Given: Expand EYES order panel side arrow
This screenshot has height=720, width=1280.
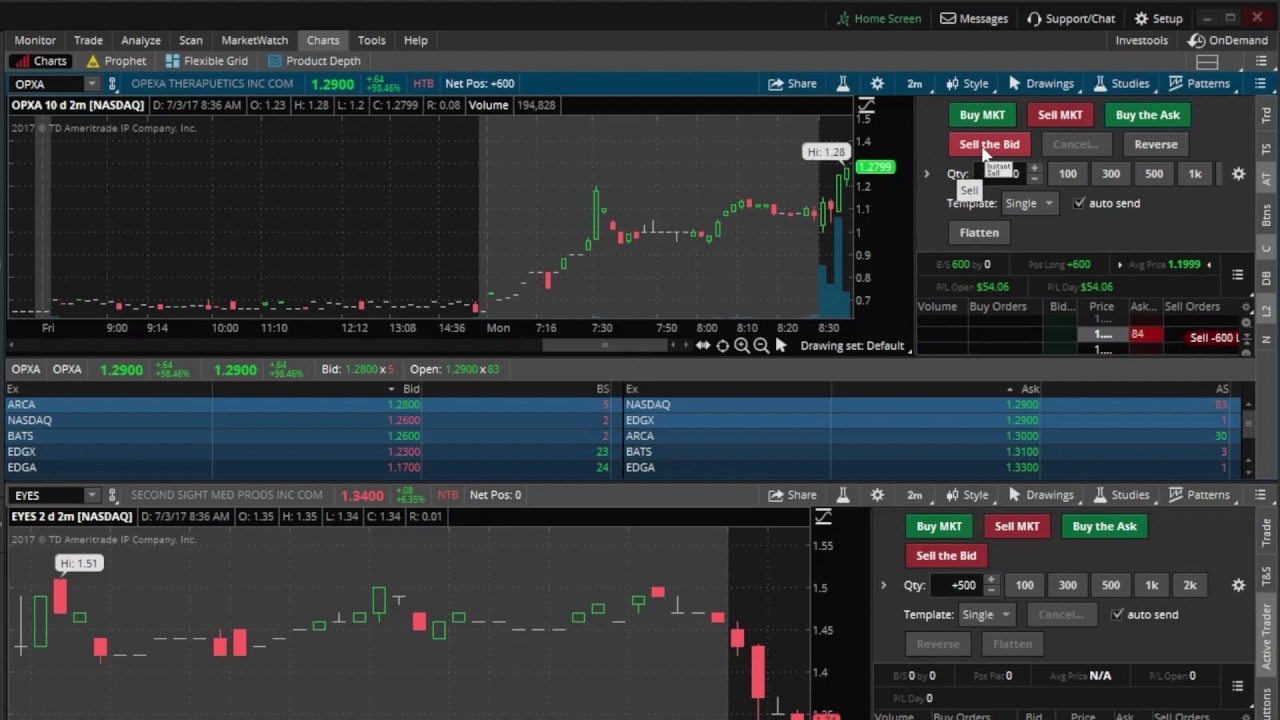Looking at the screenshot, I should (883, 585).
